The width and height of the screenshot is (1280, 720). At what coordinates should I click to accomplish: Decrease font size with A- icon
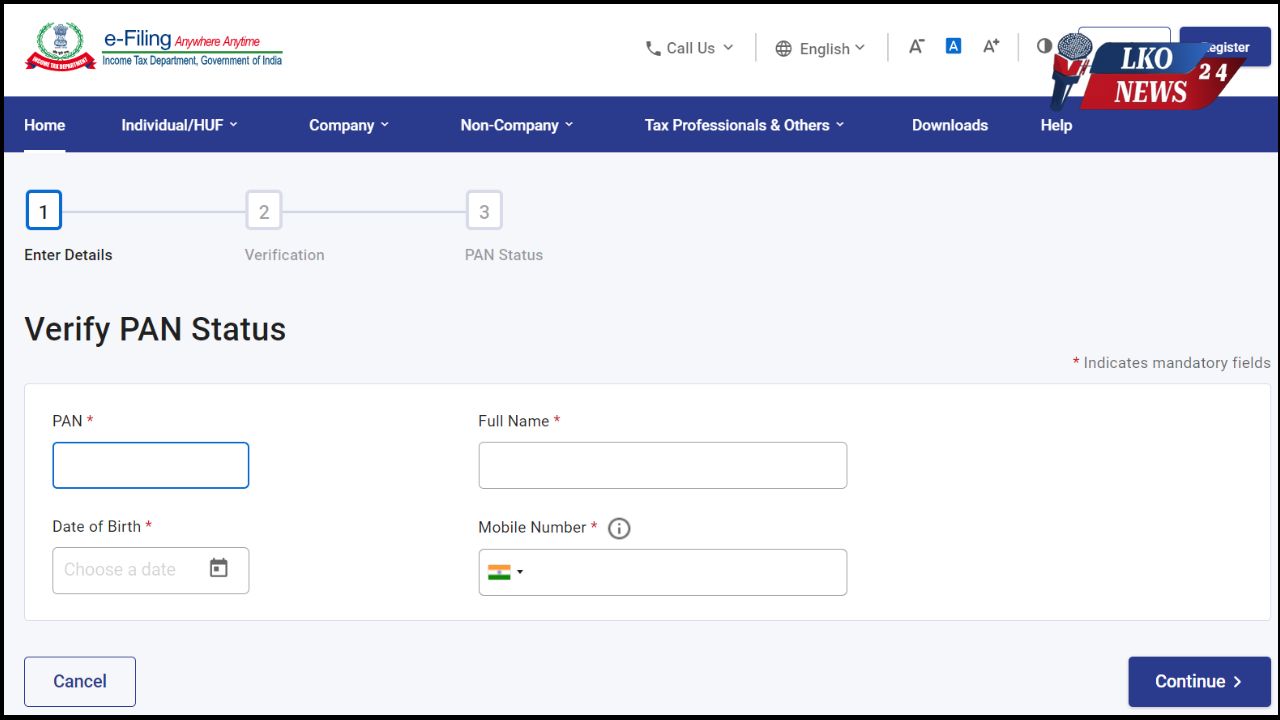[x=916, y=46]
